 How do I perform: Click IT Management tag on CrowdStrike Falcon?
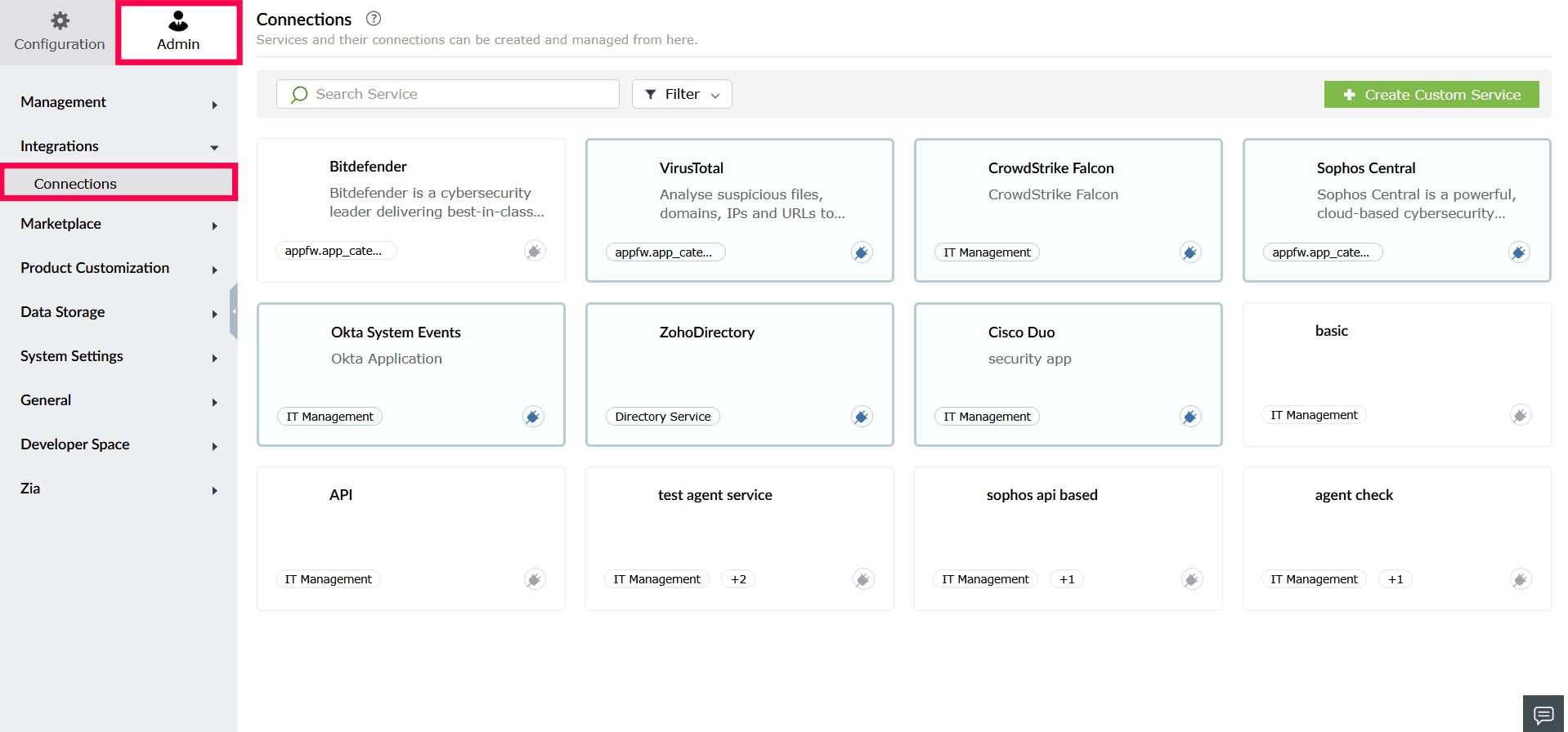(x=987, y=252)
